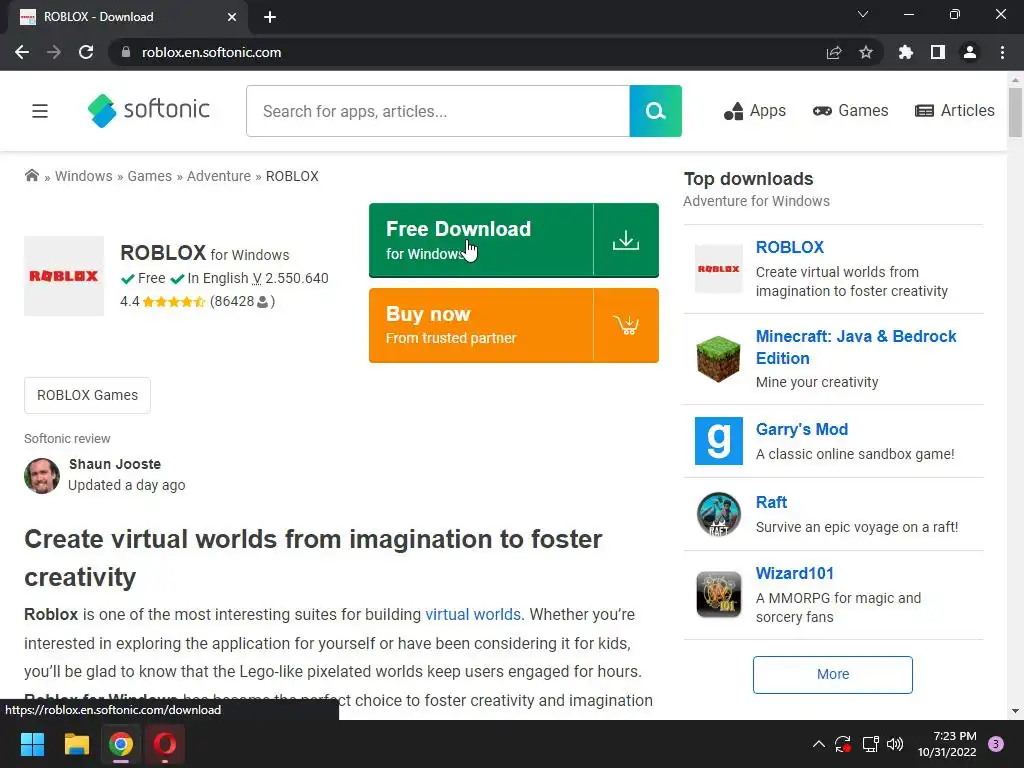Toggle the browser side panel
The width and height of the screenshot is (1024, 768).
(938, 52)
